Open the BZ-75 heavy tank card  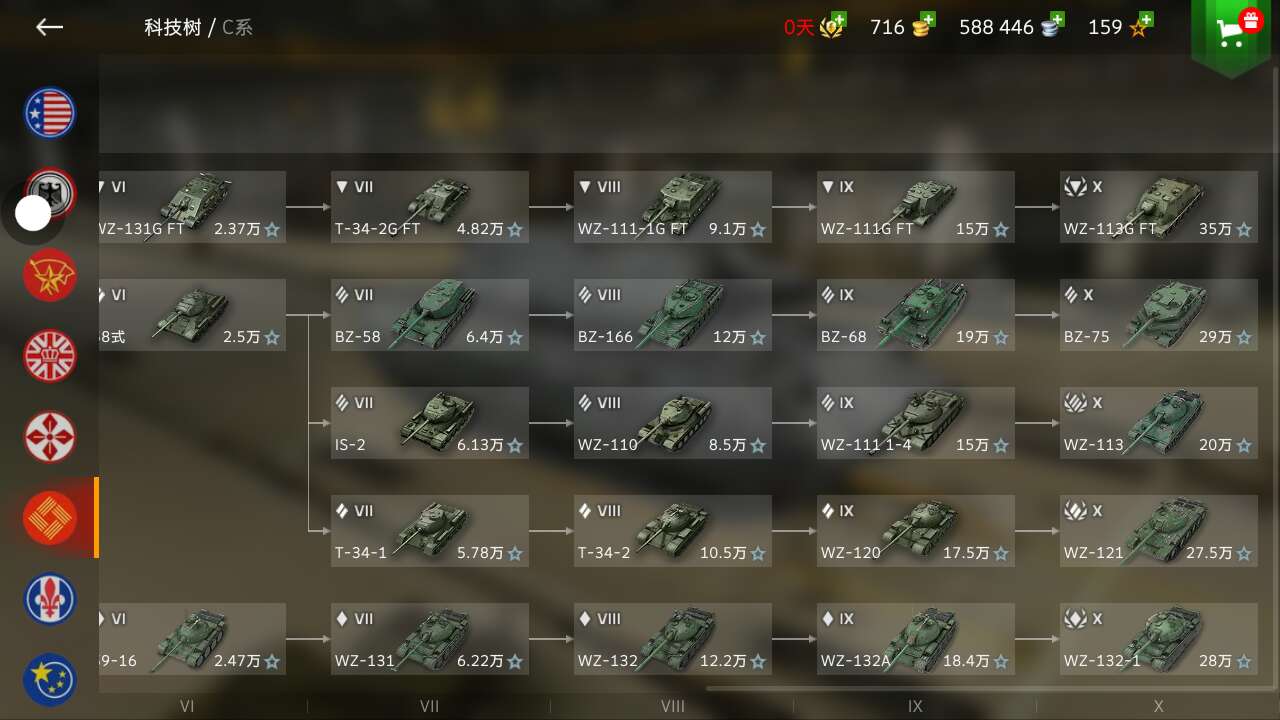(x=1158, y=315)
